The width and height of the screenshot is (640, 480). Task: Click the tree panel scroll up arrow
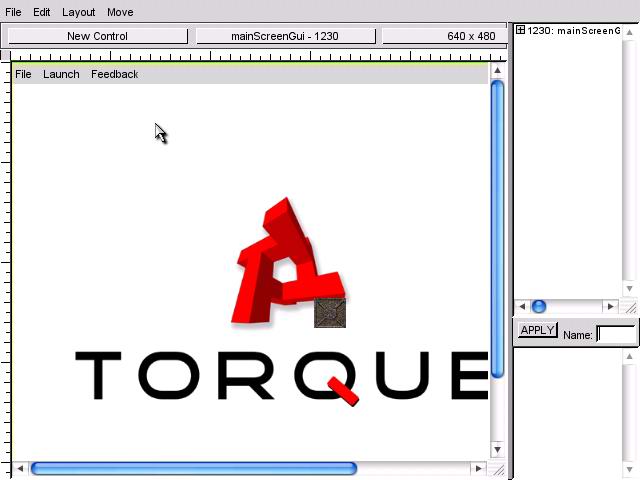coord(629,32)
